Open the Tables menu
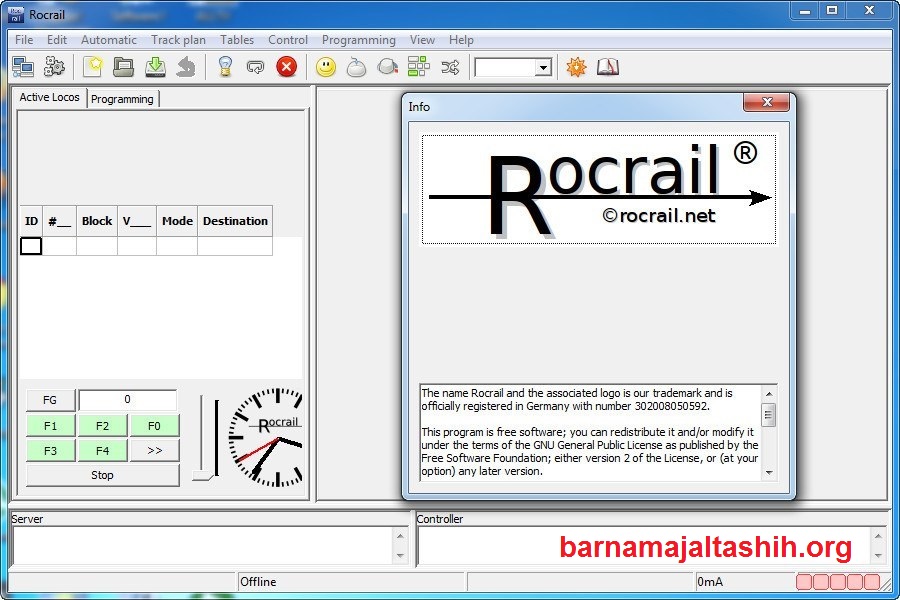This screenshot has height=600, width=900. [x=237, y=40]
